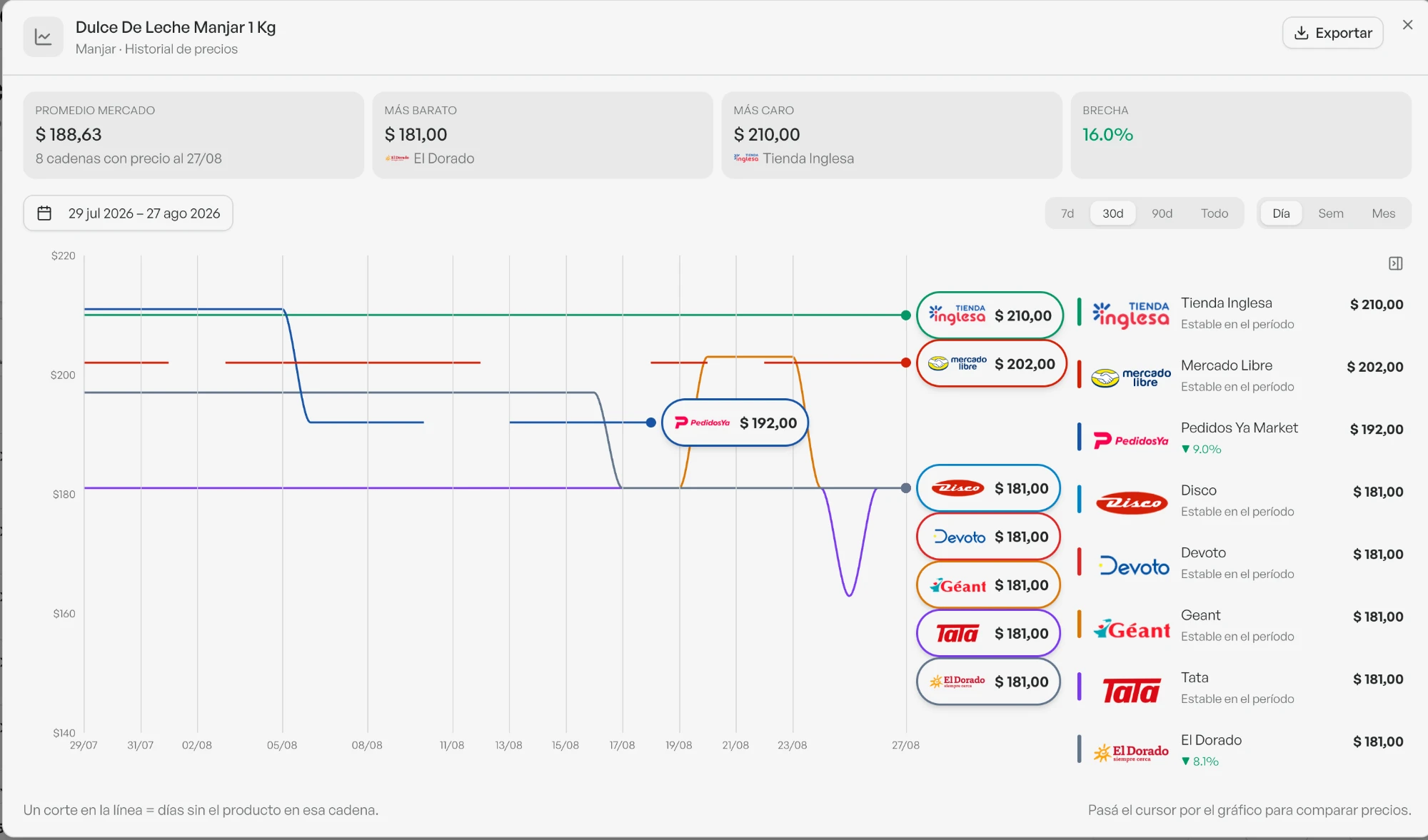Click calendar icon in date range field
This screenshot has height=840, width=1428.
[x=44, y=213]
